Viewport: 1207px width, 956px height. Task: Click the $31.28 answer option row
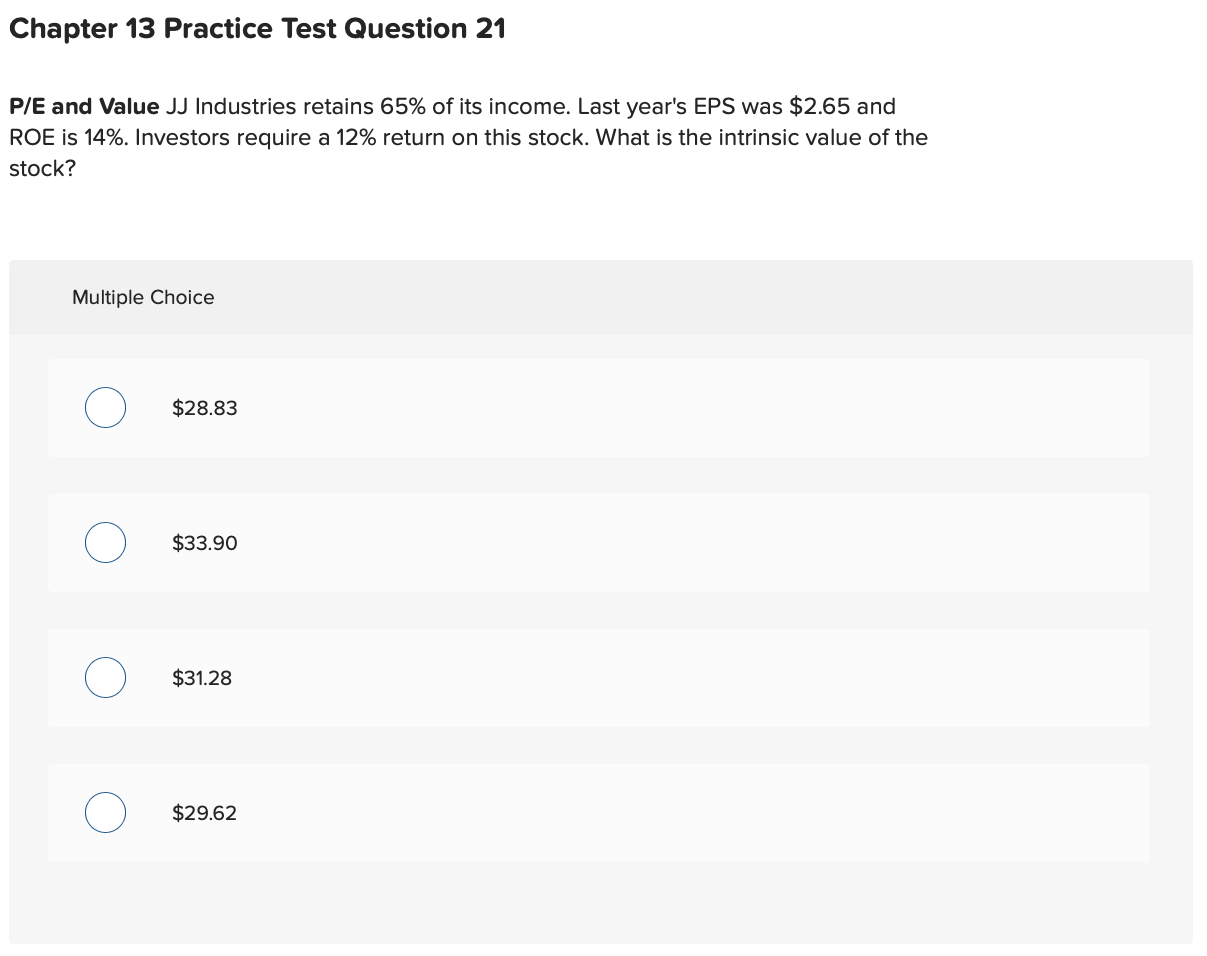(600, 677)
